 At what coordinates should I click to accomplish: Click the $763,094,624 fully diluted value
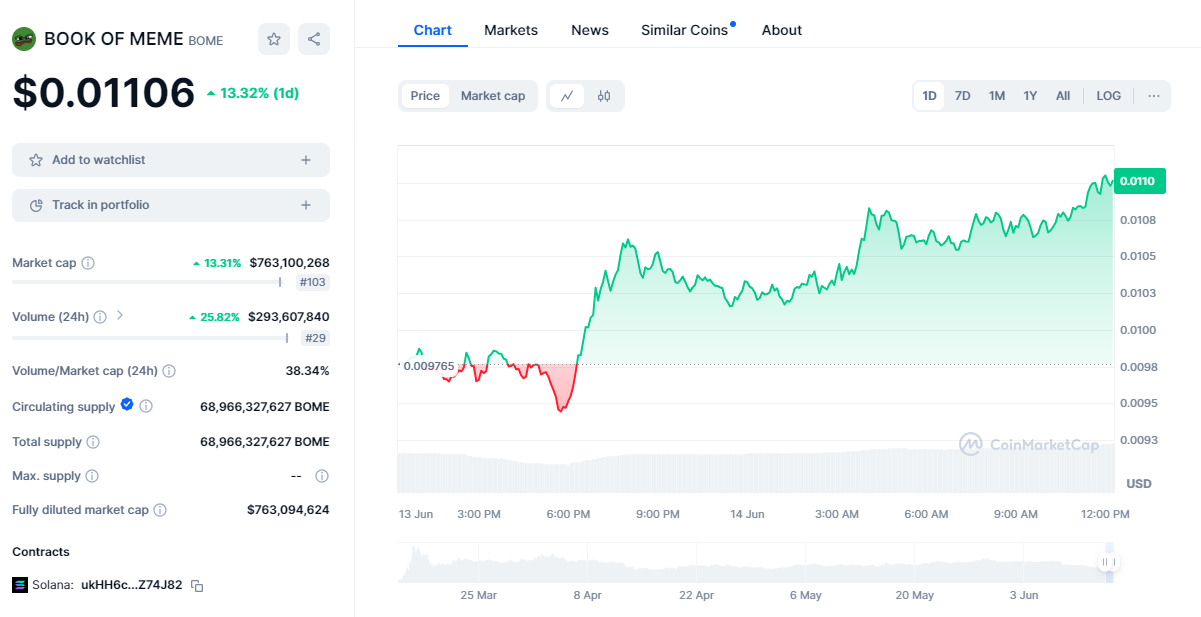pos(288,510)
